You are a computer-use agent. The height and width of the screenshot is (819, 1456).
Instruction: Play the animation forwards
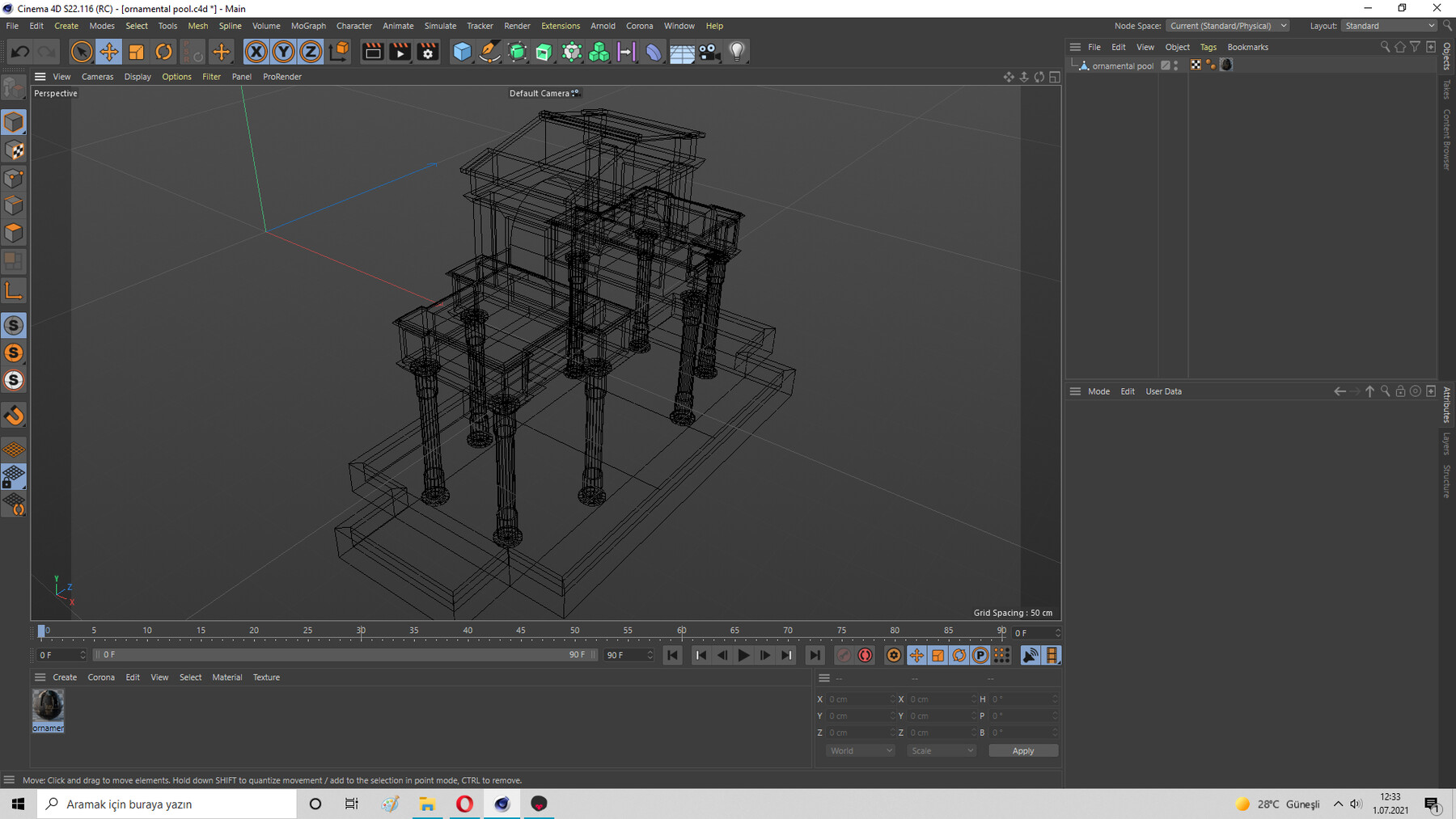(743, 656)
